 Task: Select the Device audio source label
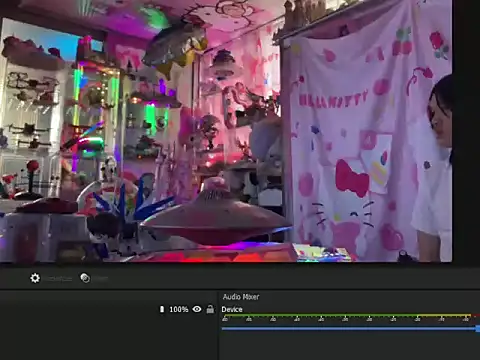(x=232, y=309)
